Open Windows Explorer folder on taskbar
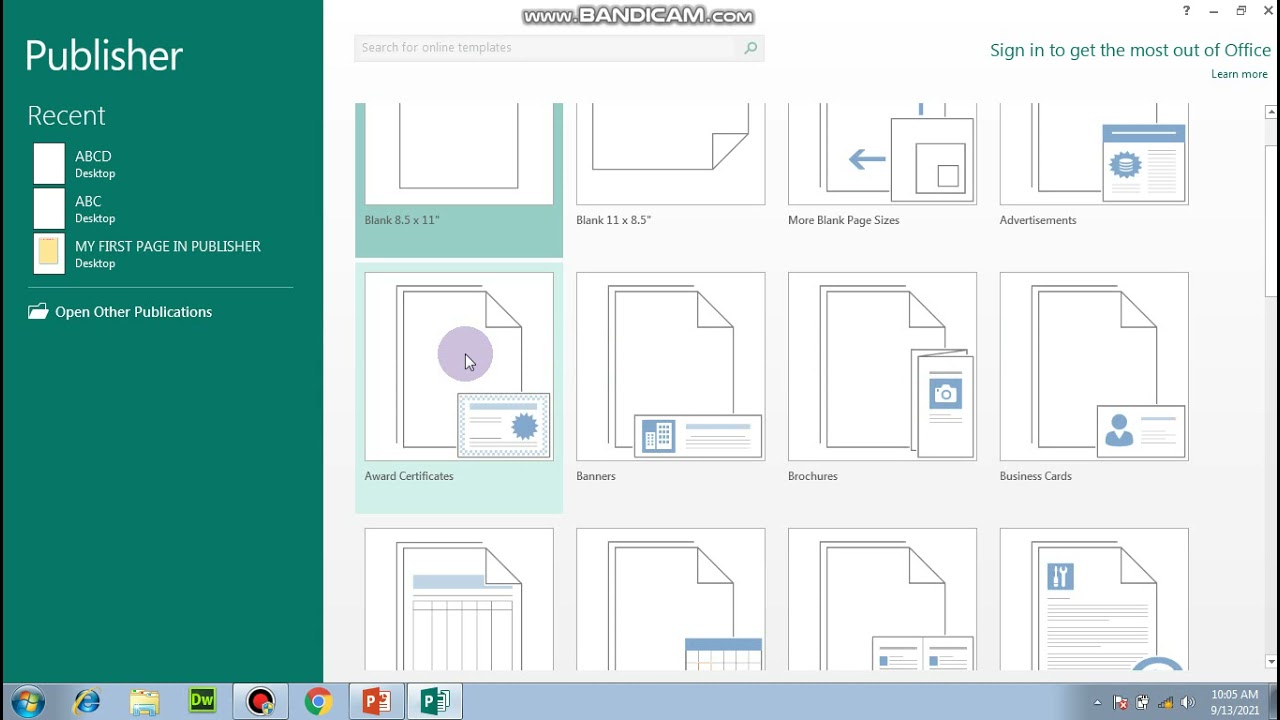Viewport: 1280px width, 720px height. (145, 702)
